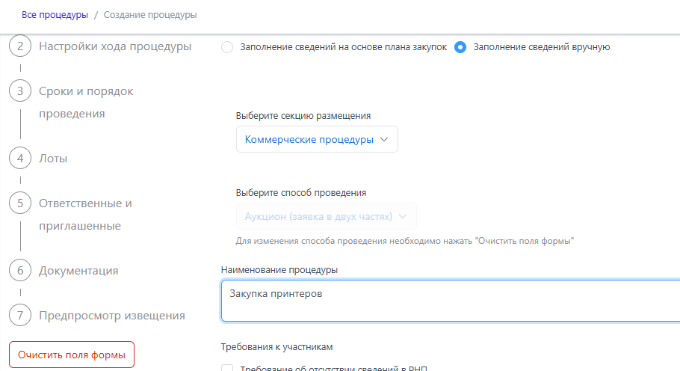Viewport: 680px width, 371px height.
Task: Click chevron of the Аукцион dropdown
Action: 402,216
